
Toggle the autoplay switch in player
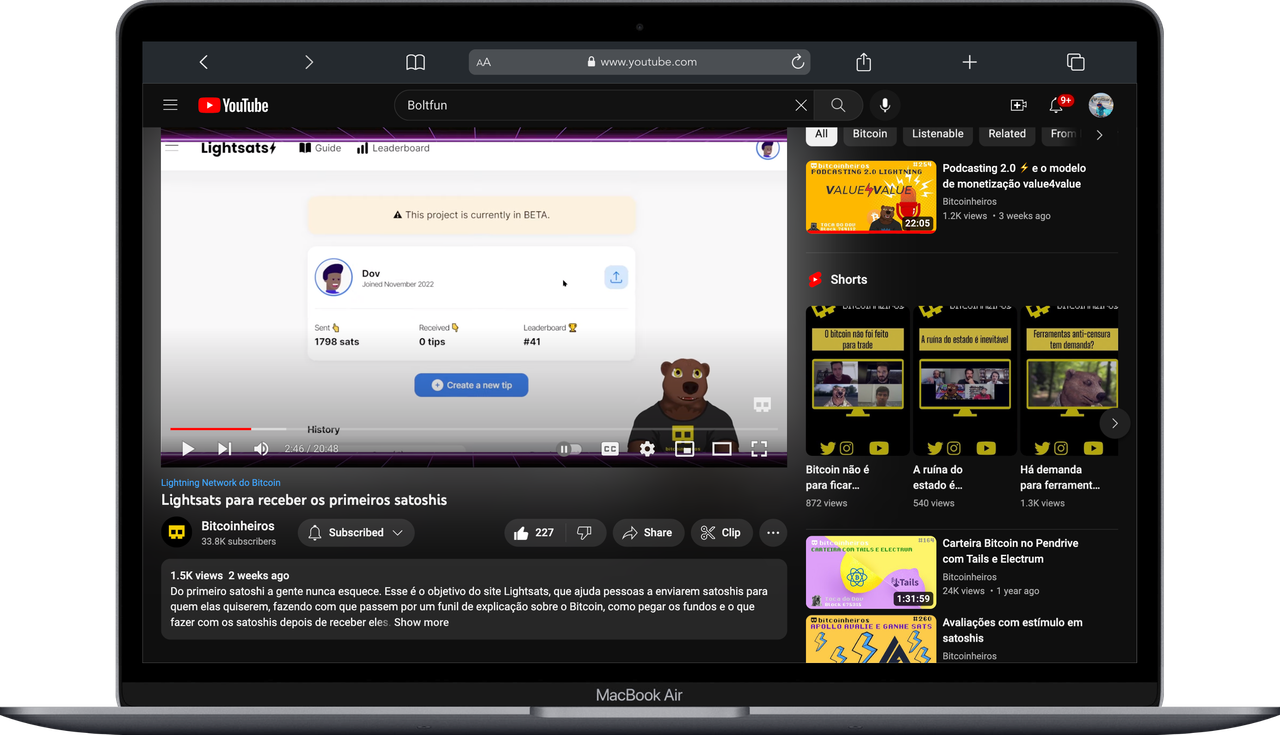[569, 449]
